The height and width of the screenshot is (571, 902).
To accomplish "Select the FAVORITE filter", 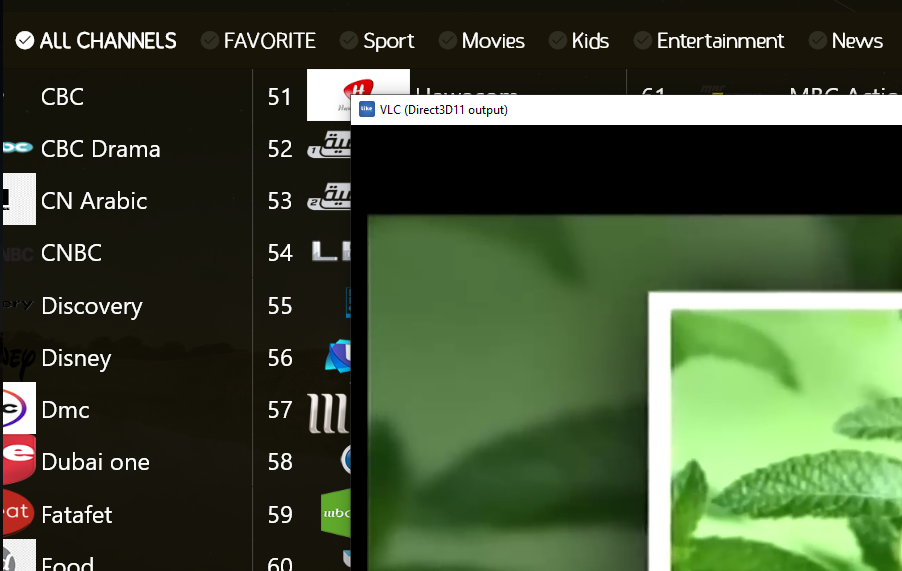I will [258, 41].
